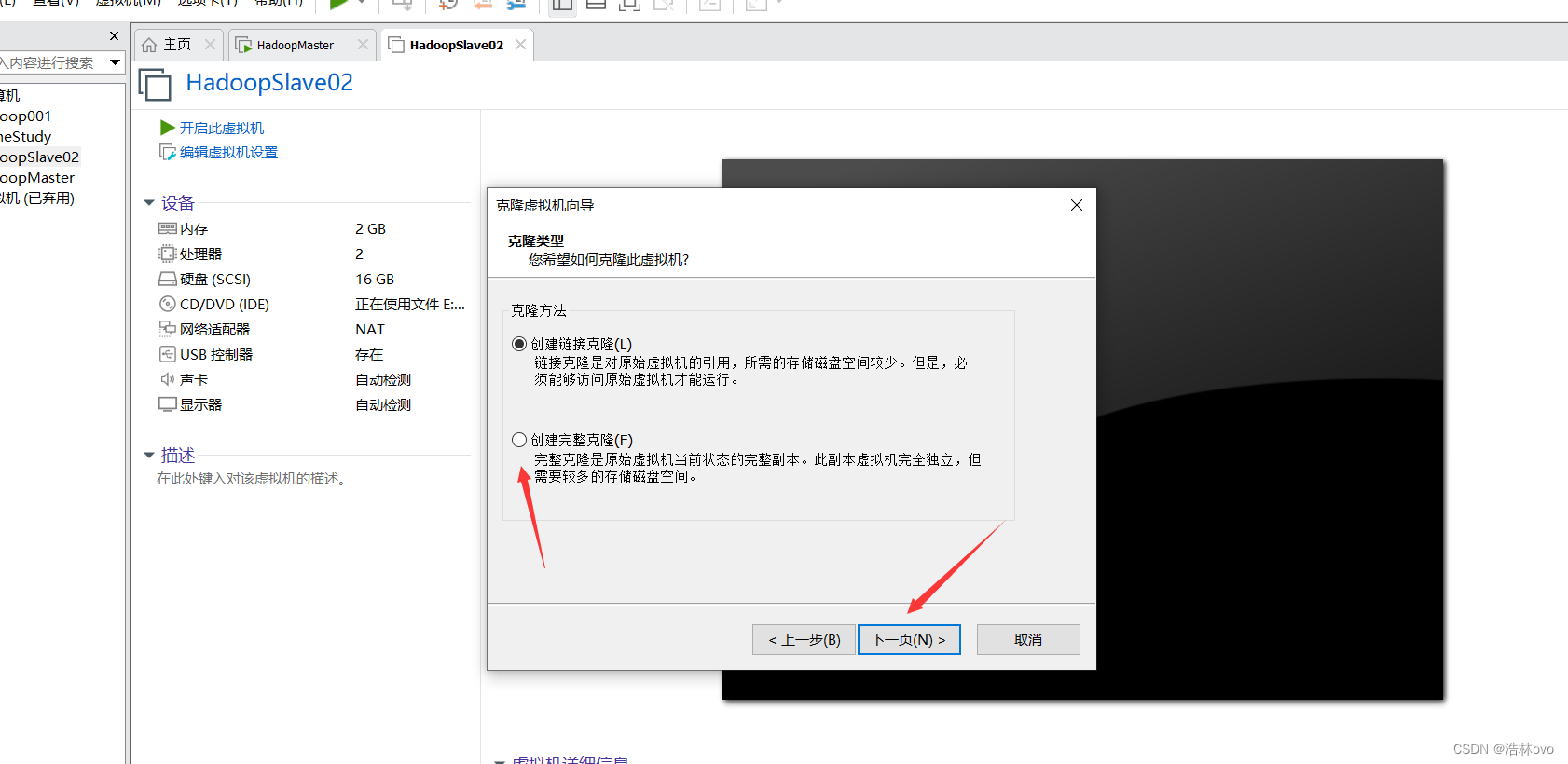
Task: Click 取消 to cancel clone wizard
Action: coord(1028,639)
